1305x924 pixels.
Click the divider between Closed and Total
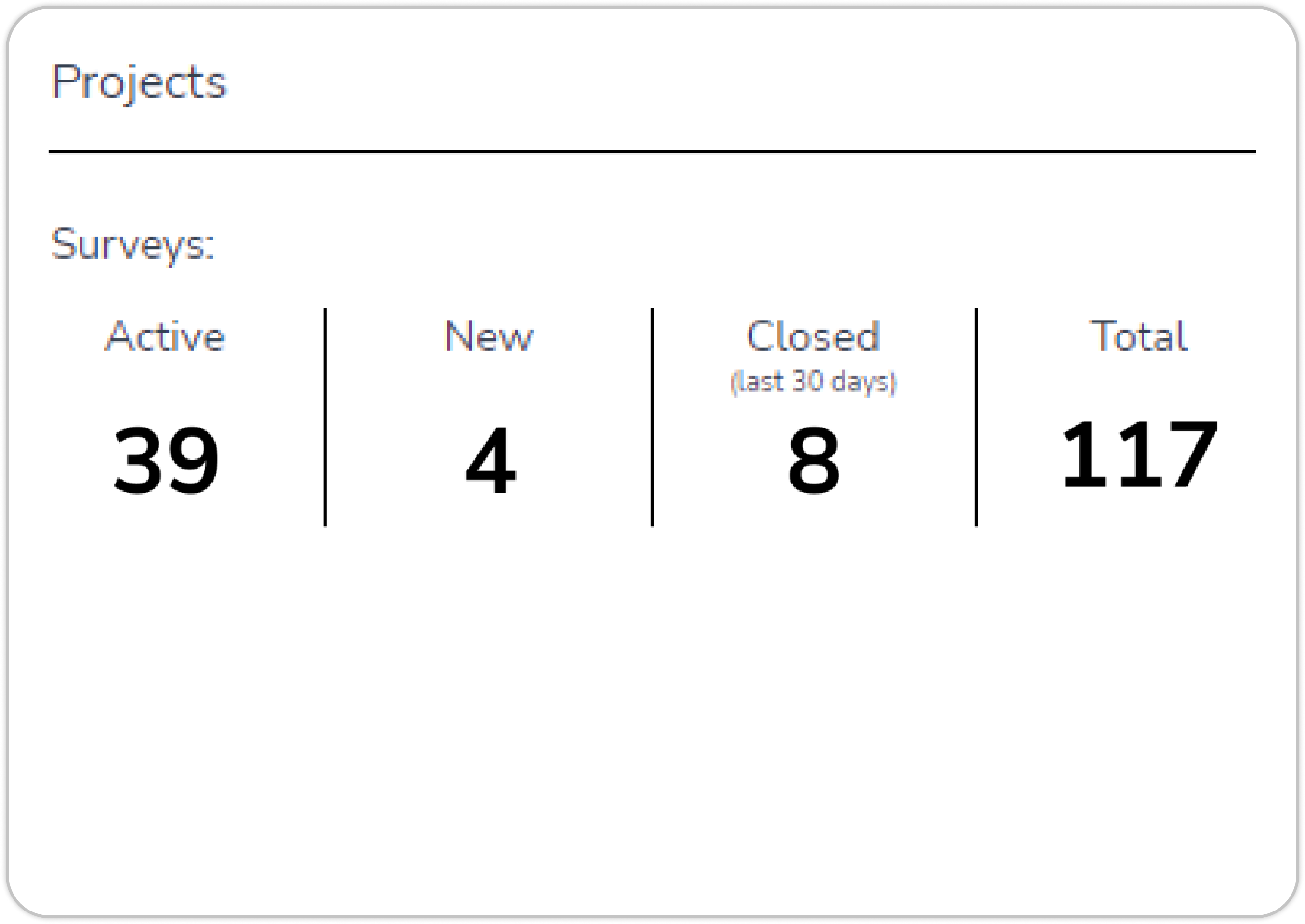pyautogui.click(x=977, y=417)
